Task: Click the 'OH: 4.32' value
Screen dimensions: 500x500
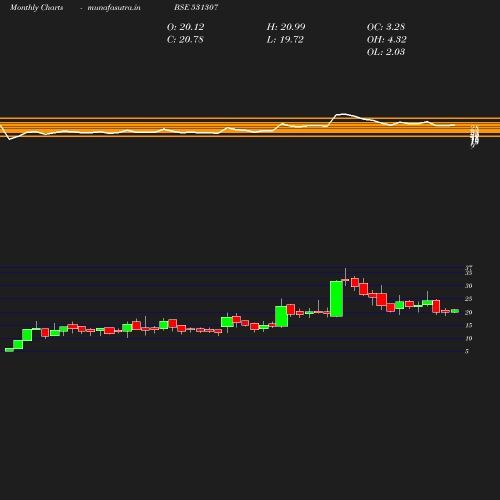Action: pyautogui.click(x=386, y=40)
